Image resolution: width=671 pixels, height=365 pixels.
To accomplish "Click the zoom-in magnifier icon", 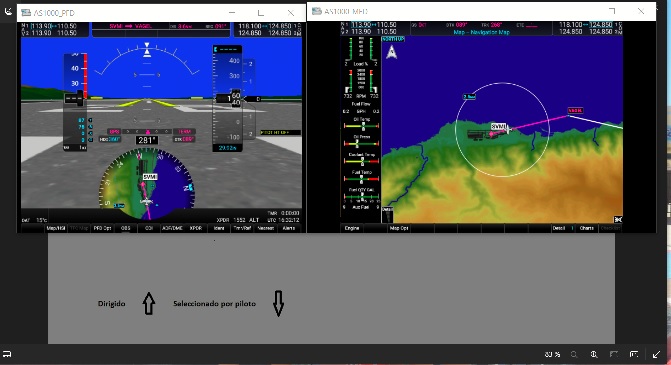I will pos(594,354).
